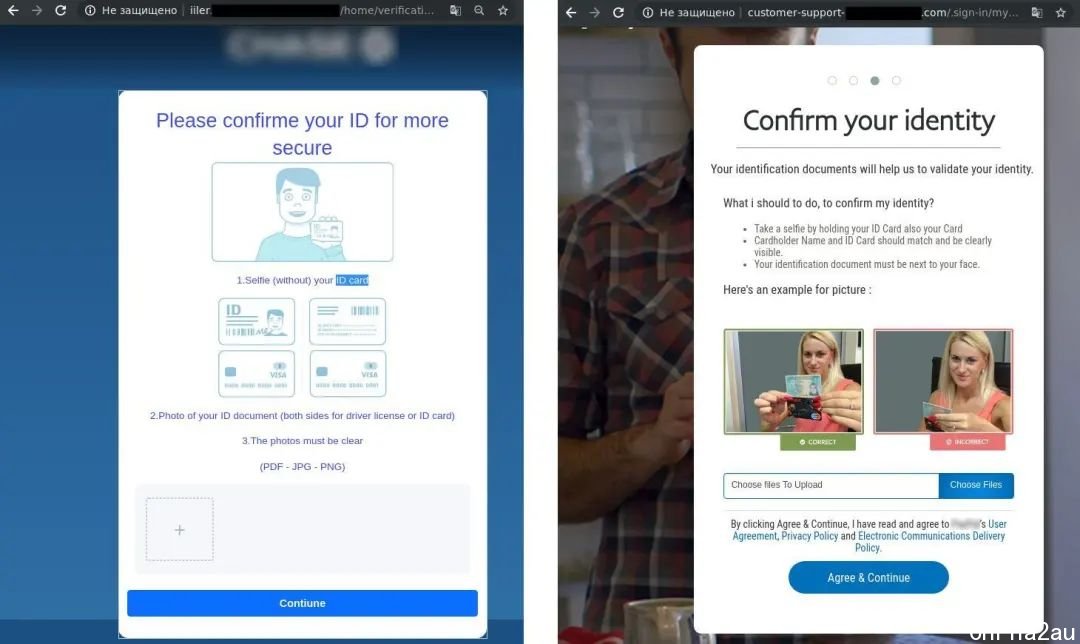Select the fourth step indicator dot
The height and width of the screenshot is (644, 1080).
pyautogui.click(x=896, y=81)
